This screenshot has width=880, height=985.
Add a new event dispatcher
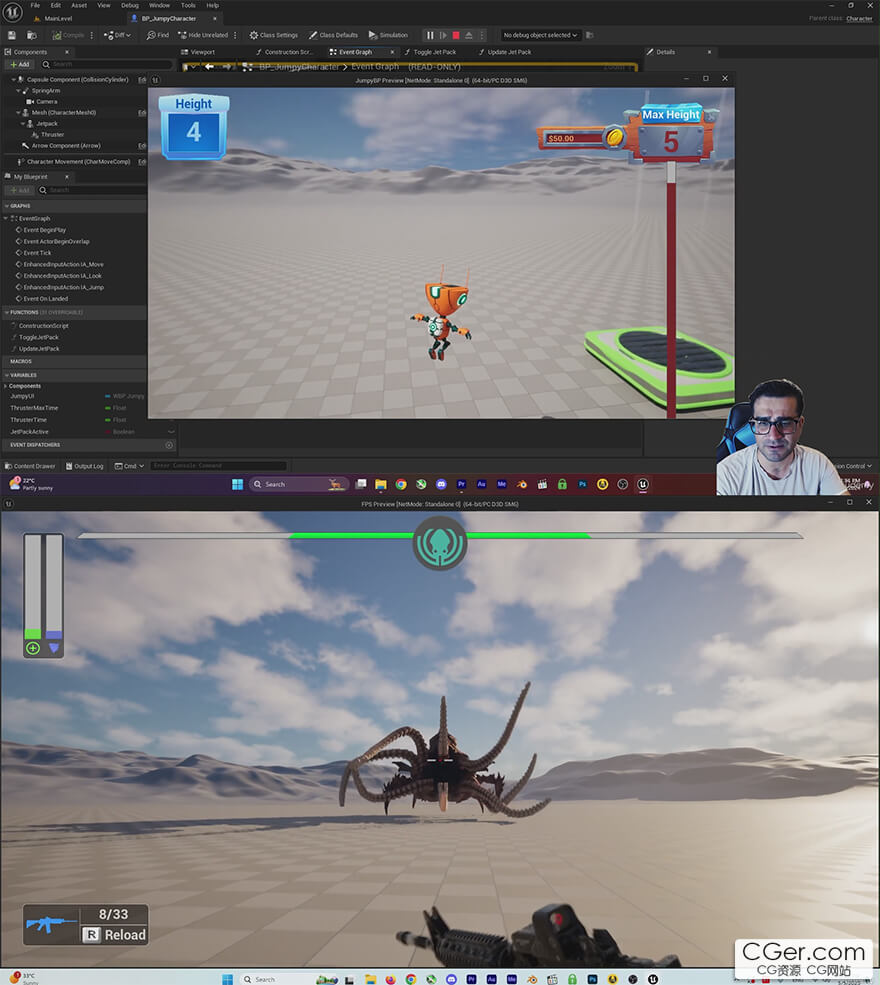click(x=169, y=445)
